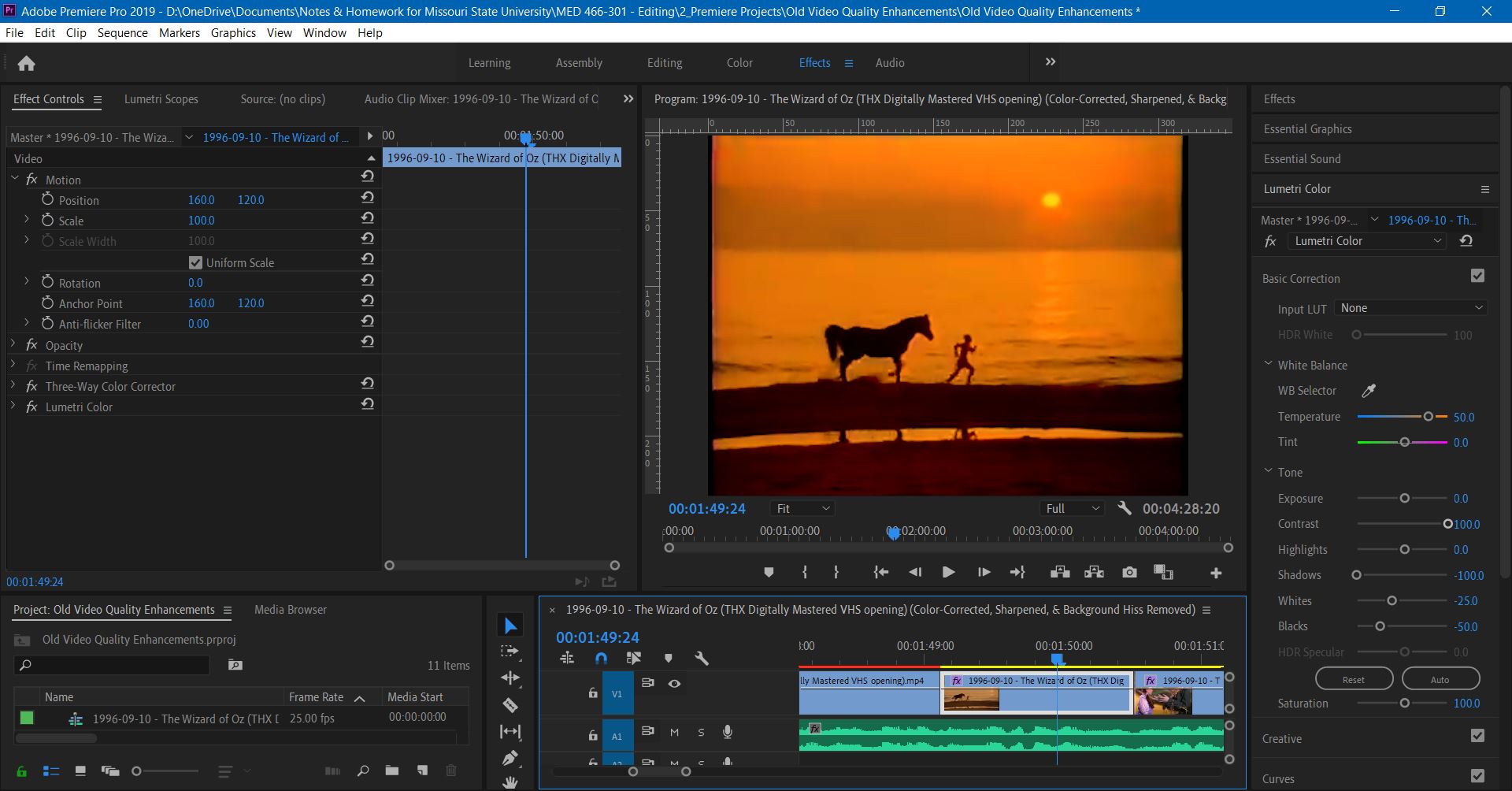Disable the Creative section checkbox

(x=1477, y=736)
